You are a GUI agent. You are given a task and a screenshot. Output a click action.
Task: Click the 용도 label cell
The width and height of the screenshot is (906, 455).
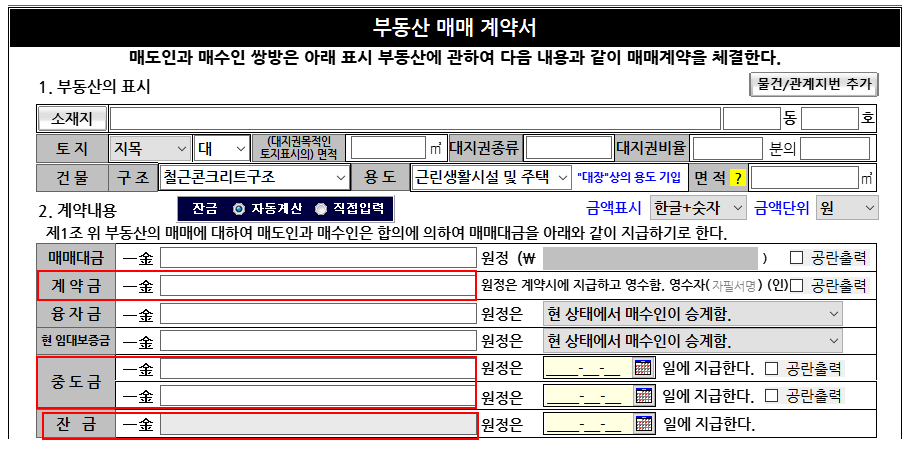[x=380, y=177]
